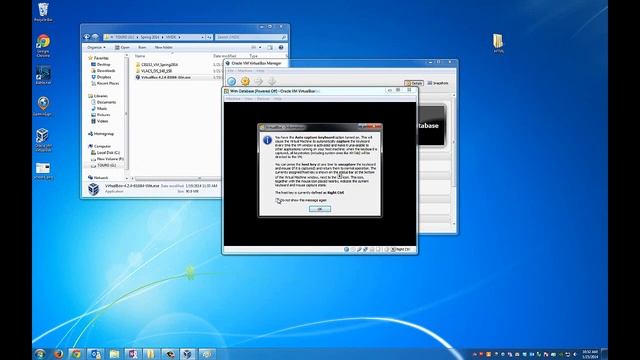The height and width of the screenshot is (360, 640).
Task: Click the Right Ctrl host key indicator
Action: [x=401, y=249]
